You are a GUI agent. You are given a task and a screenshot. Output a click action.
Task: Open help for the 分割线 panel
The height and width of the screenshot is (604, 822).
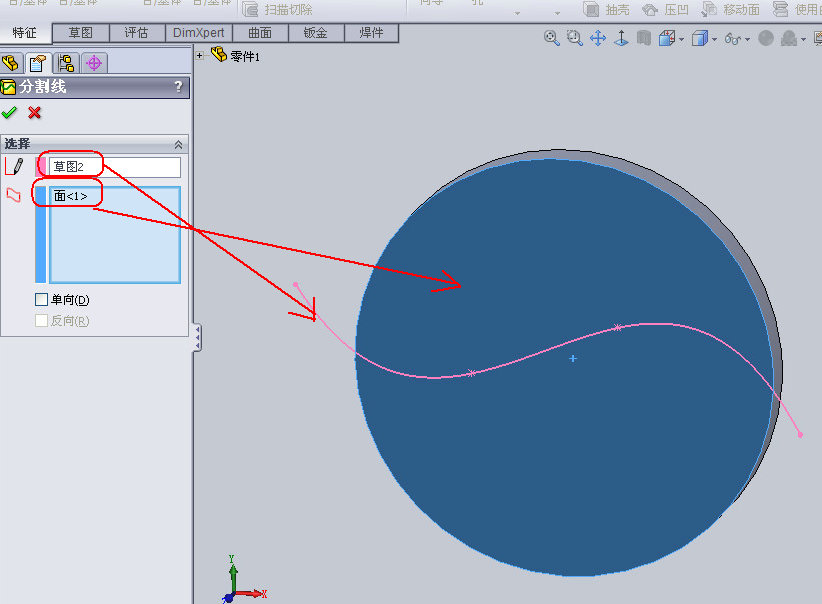178,87
